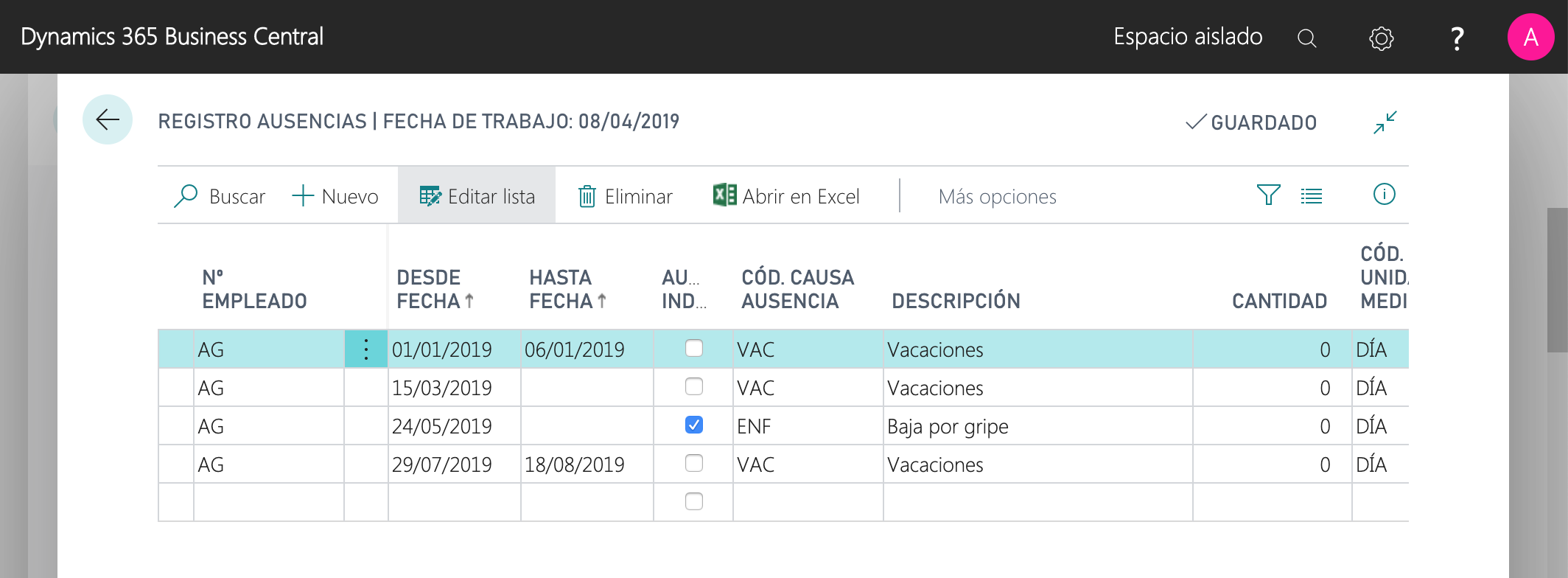The width and height of the screenshot is (1568, 578).
Task: Open the settings gear icon
Action: click(1381, 38)
